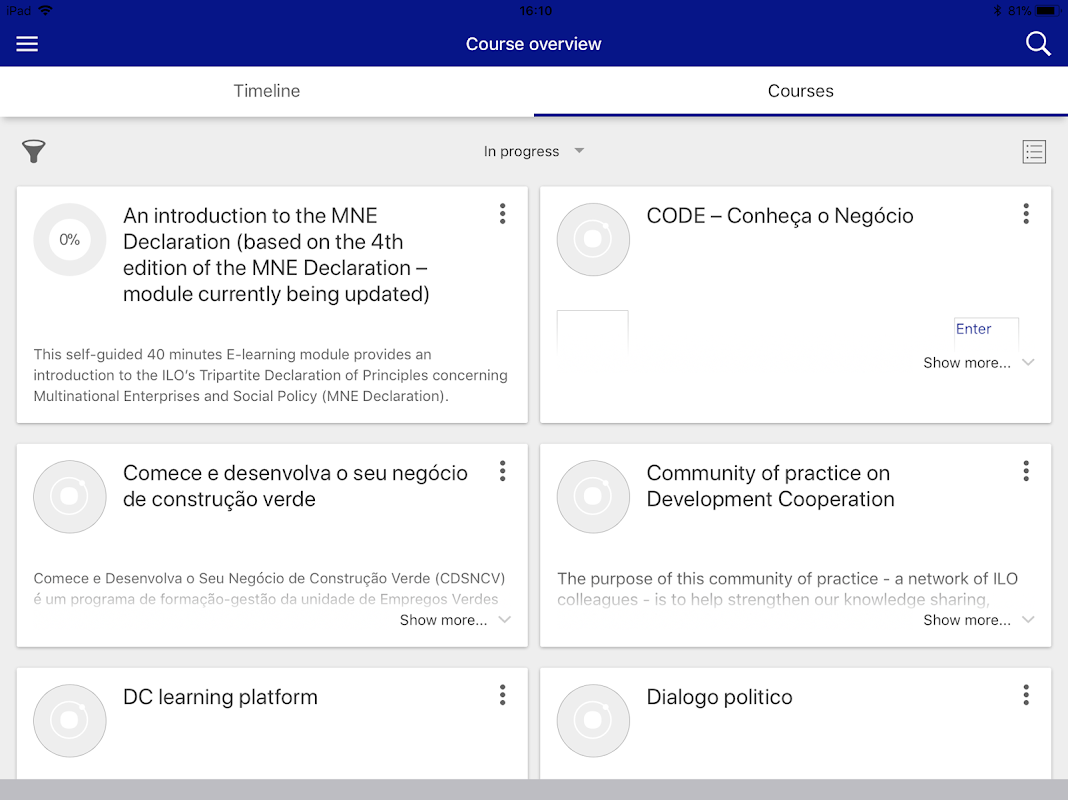
Task: Open the In progress status dropdown
Action: [533, 152]
